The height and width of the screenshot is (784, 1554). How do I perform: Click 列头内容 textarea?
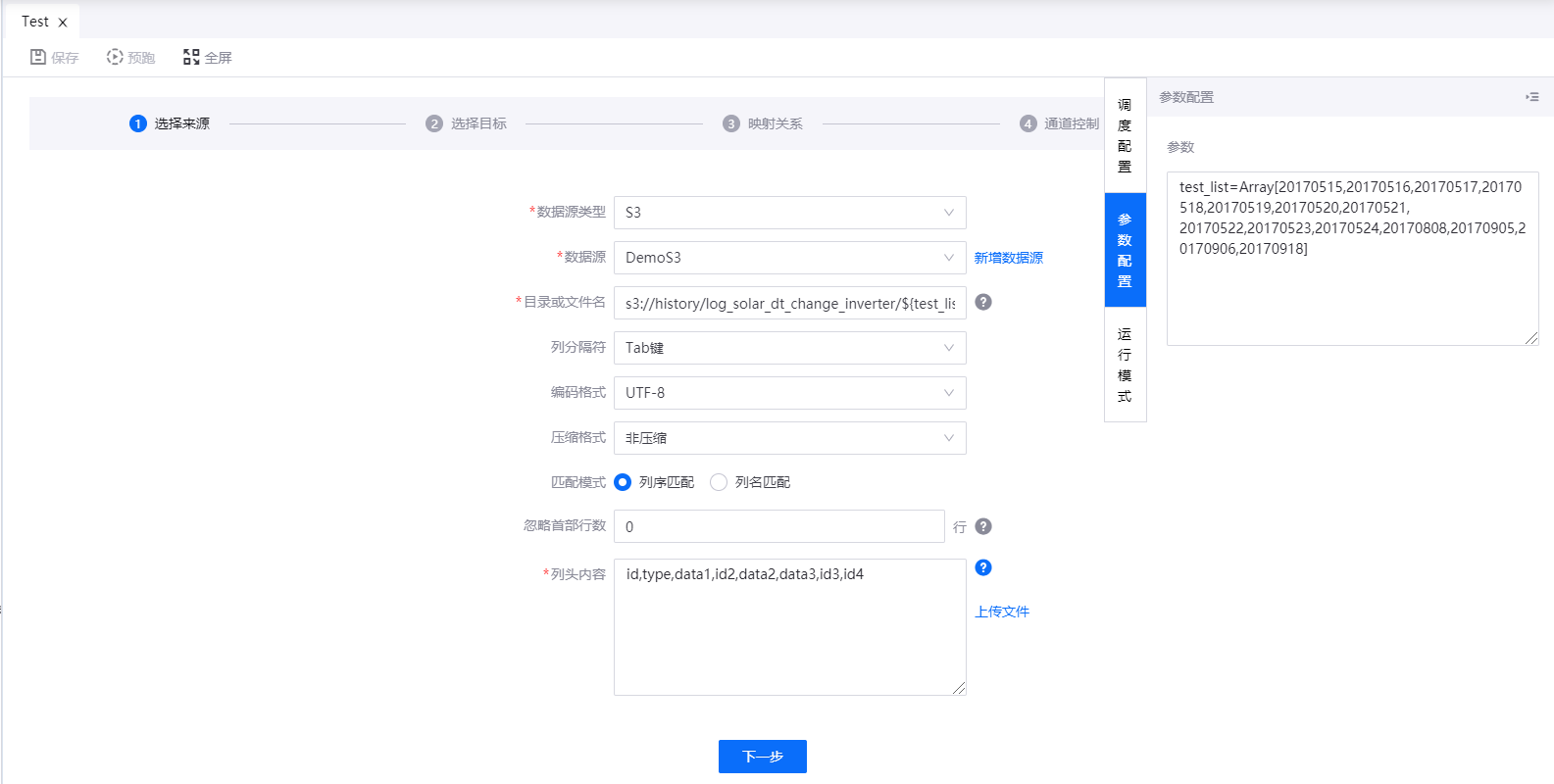click(790, 627)
